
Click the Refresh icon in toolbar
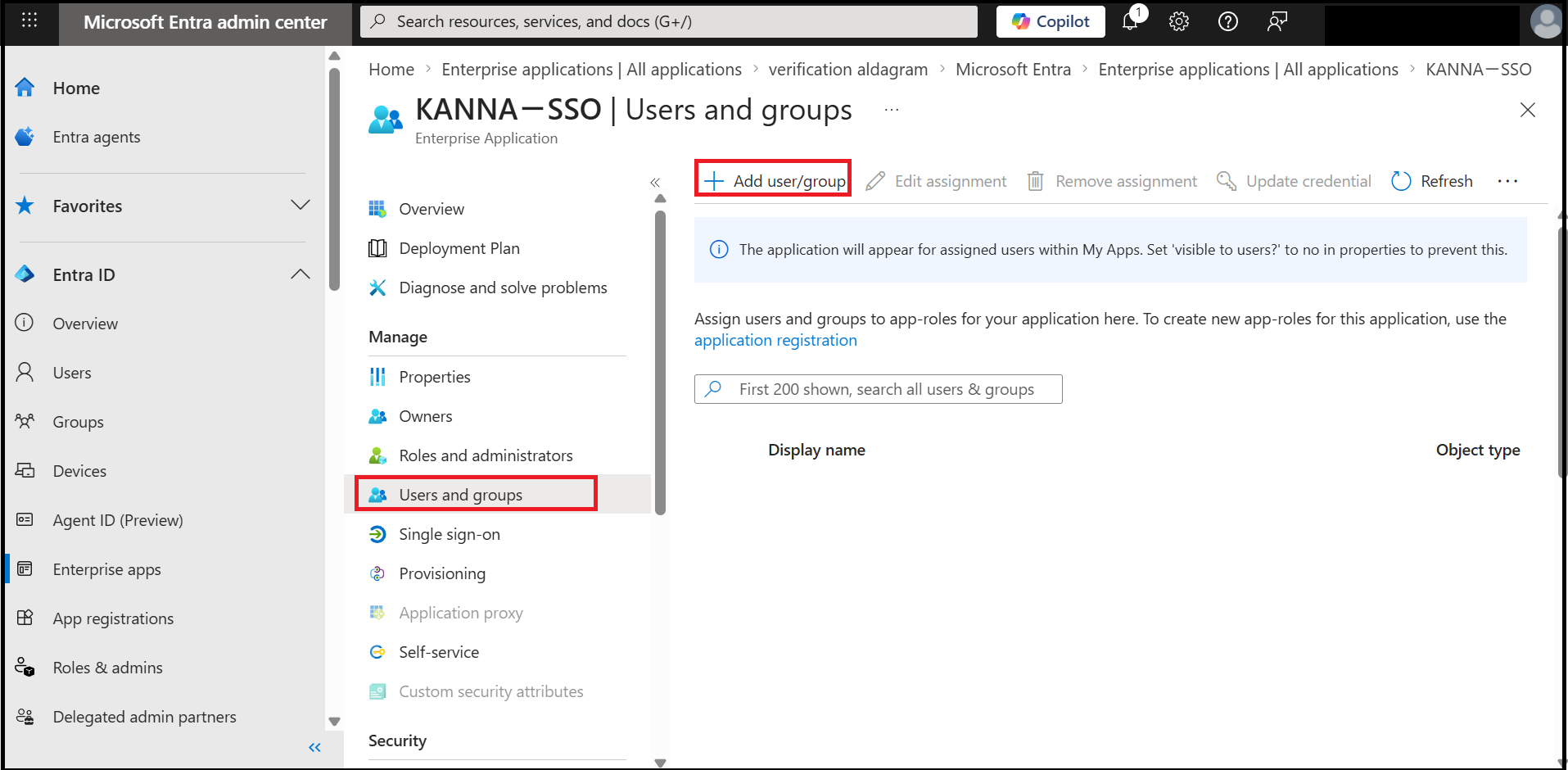click(1401, 181)
